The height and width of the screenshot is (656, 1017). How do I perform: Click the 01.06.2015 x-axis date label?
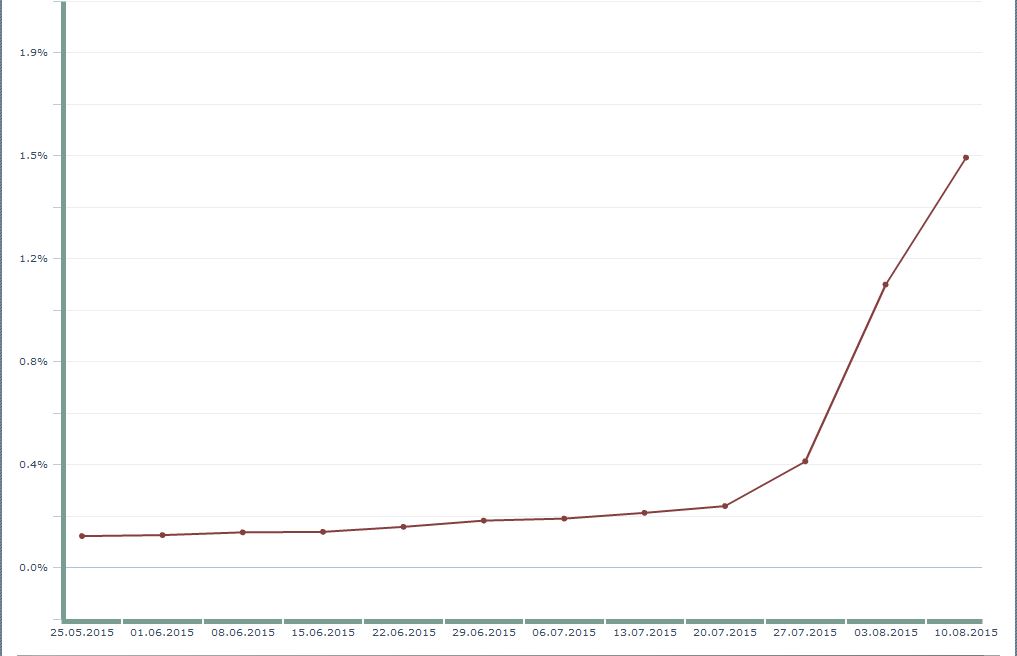162,632
